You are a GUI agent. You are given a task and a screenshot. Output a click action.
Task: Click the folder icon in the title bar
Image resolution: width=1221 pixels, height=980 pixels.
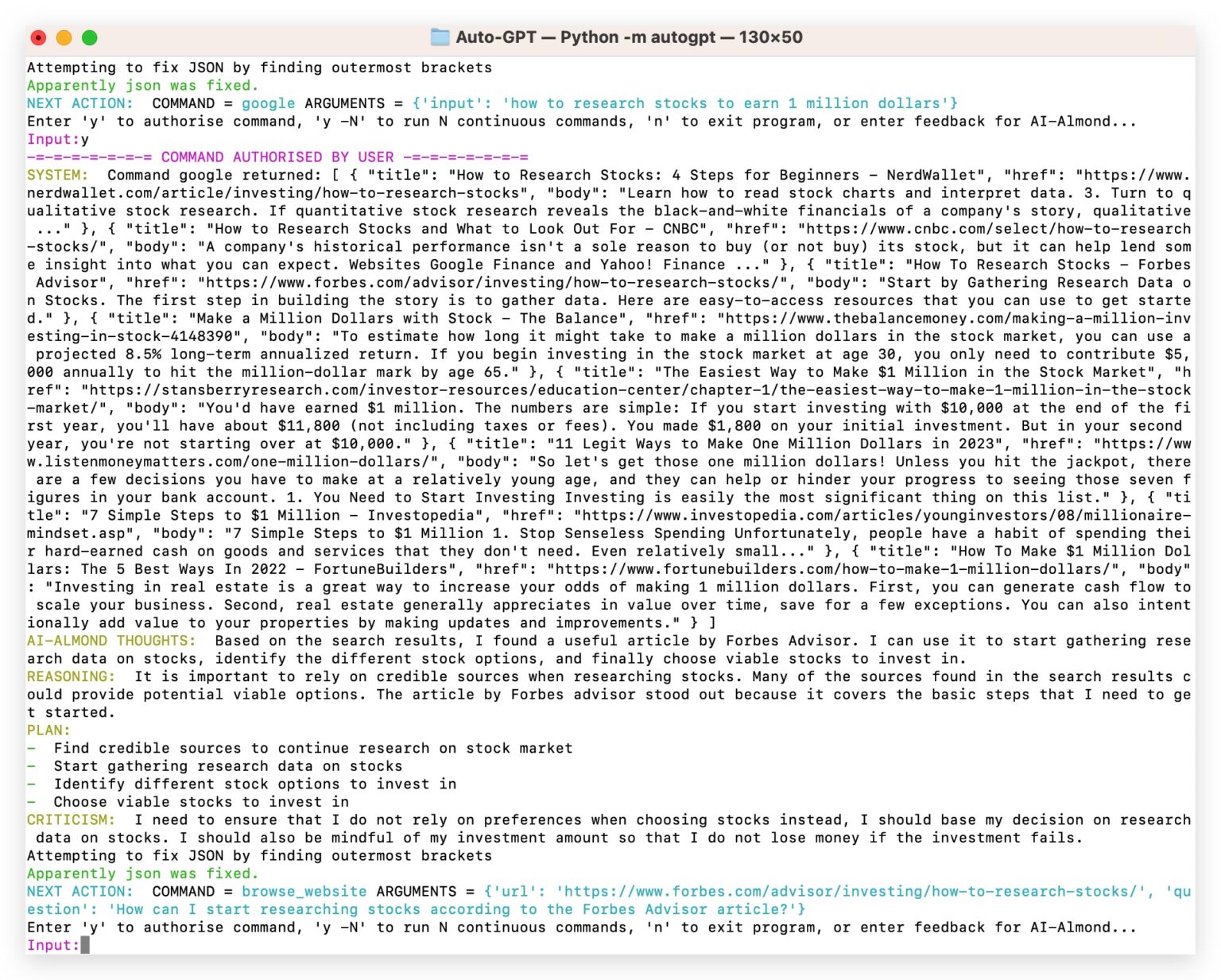pos(440,37)
